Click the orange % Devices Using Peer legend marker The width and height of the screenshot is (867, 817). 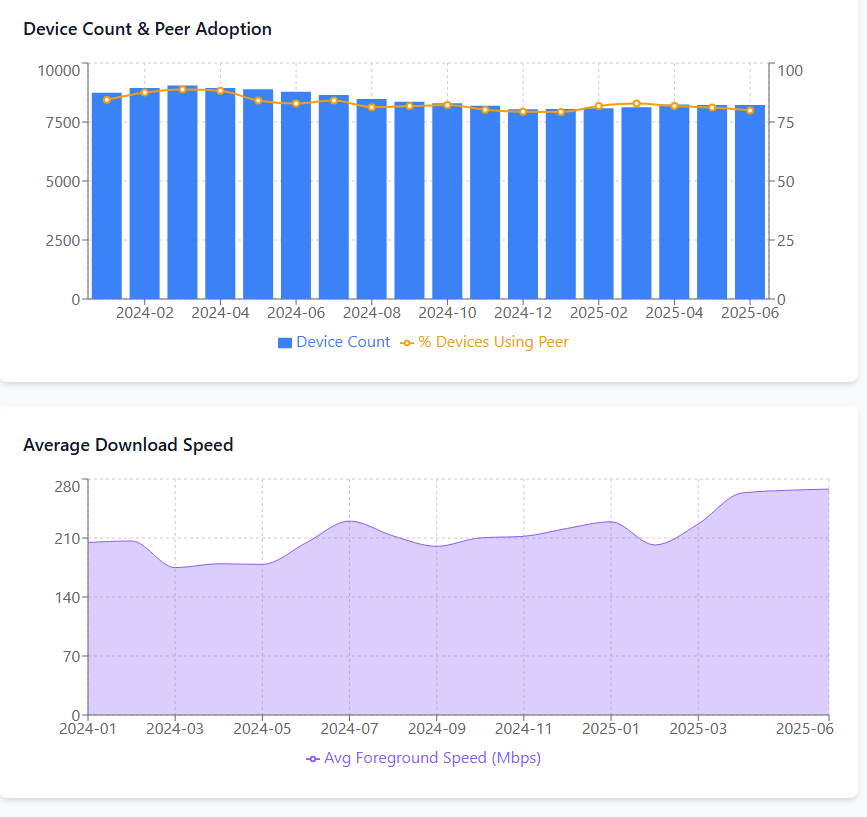click(407, 343)
